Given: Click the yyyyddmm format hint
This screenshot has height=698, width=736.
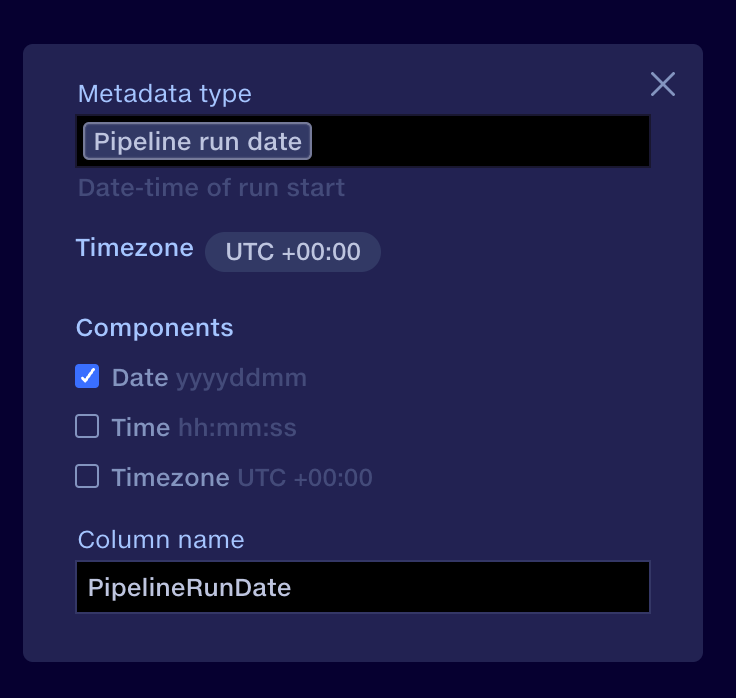Looking at the screenshot, I should tap(241, 378).
